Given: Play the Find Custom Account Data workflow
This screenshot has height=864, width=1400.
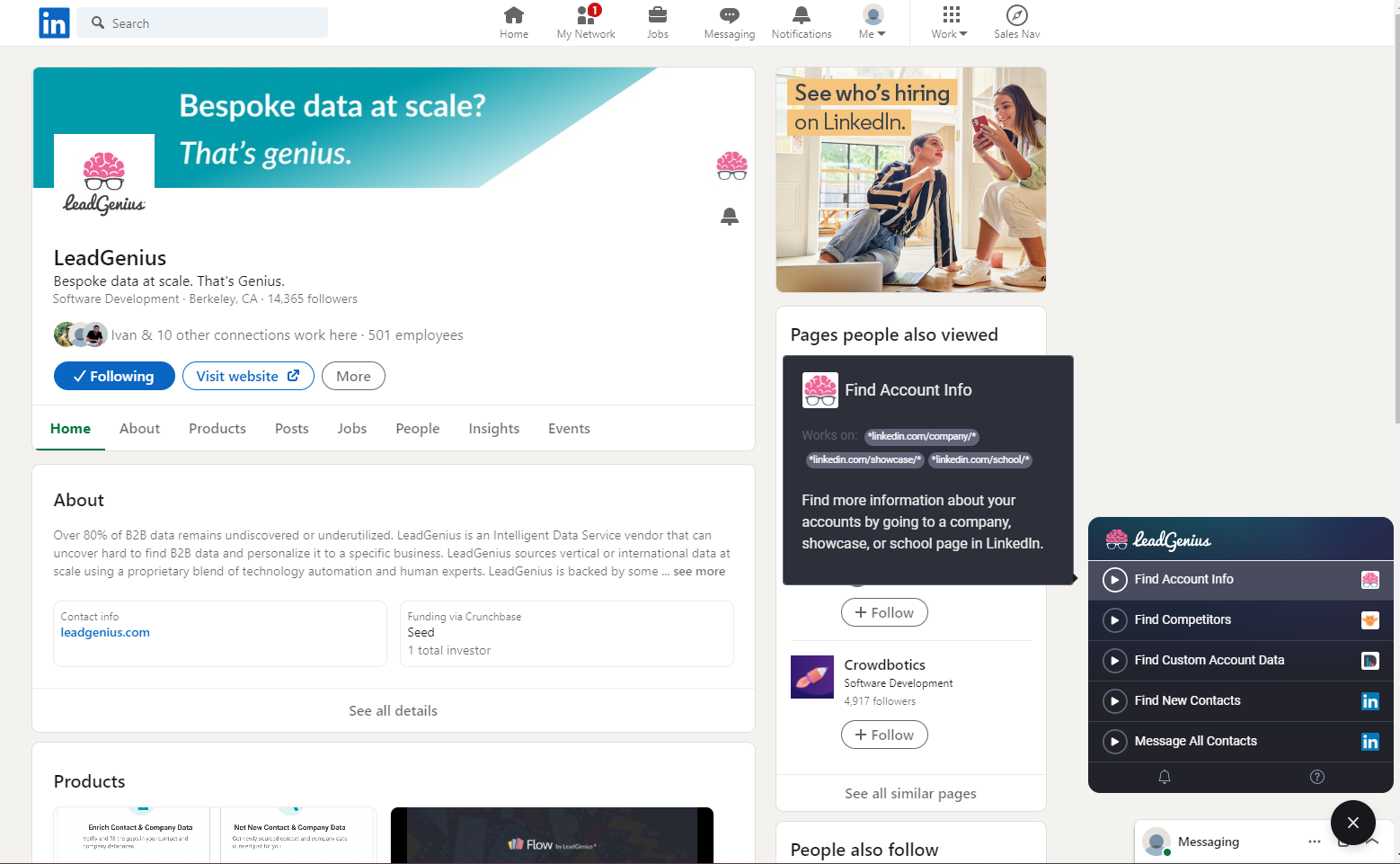Looking at the screenshot, I should point(1114,661).
